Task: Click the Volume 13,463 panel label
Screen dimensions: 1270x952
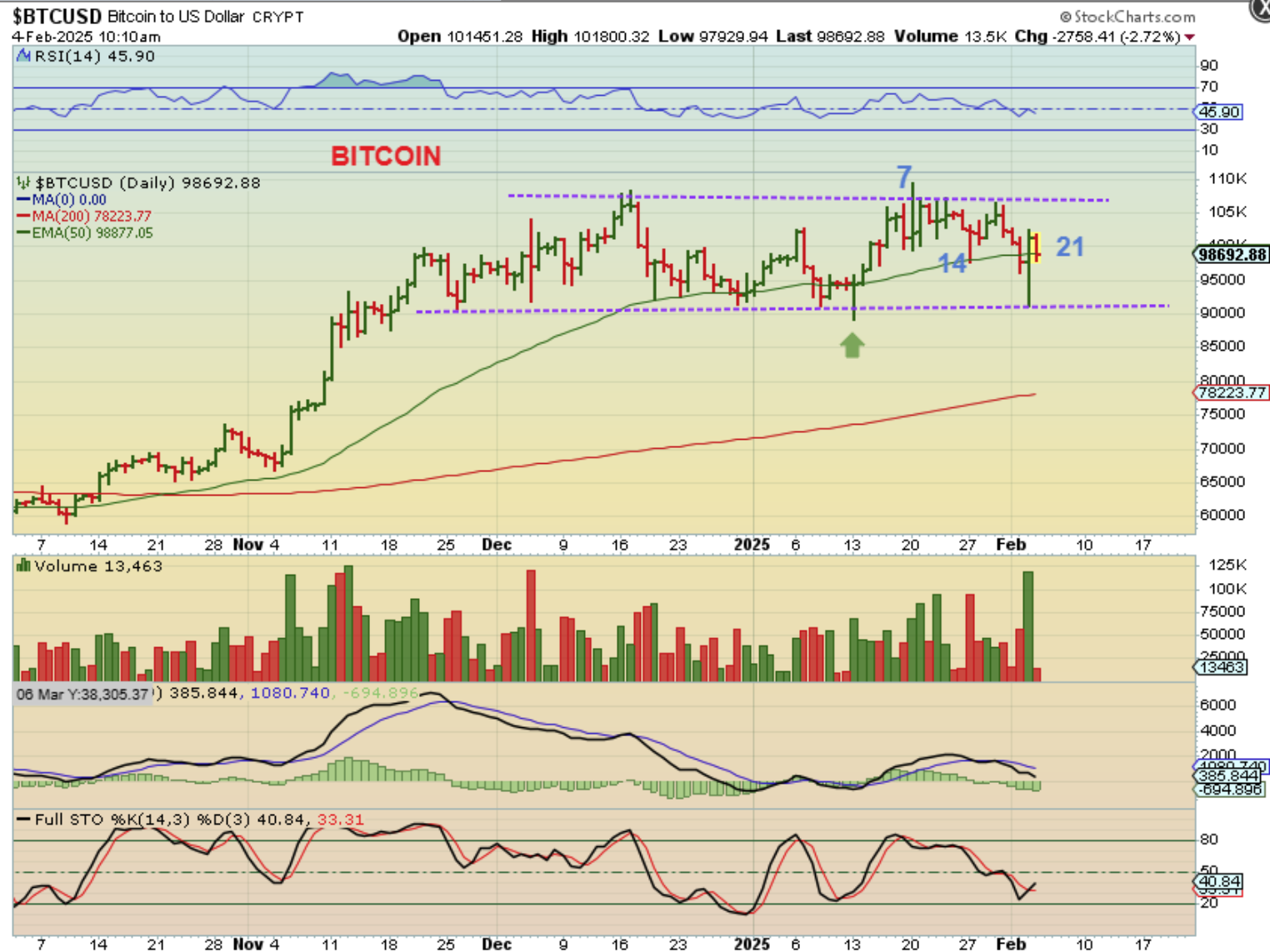Action: tap(98, 566)
